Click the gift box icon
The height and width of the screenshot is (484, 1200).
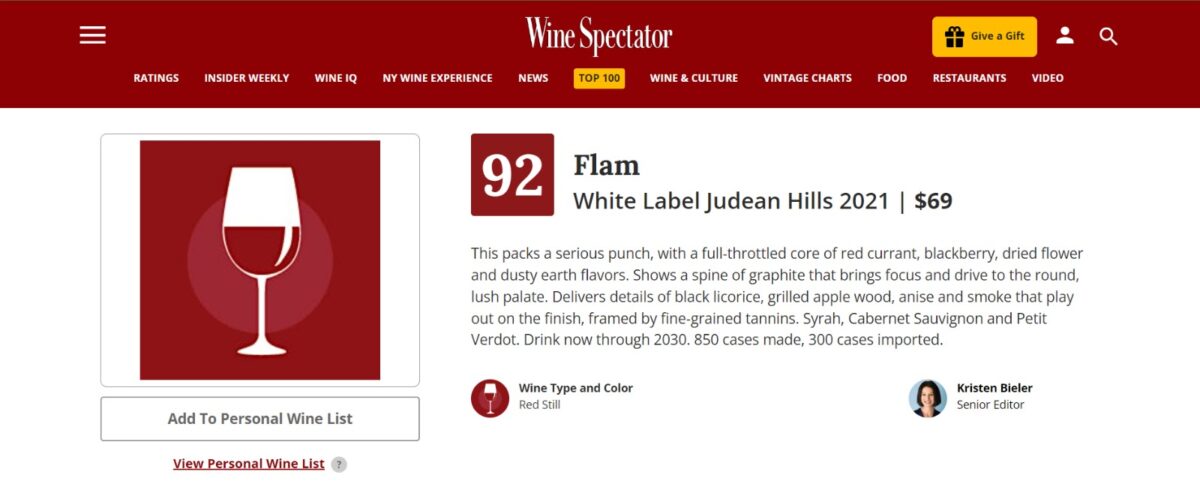tap(954, 36)
